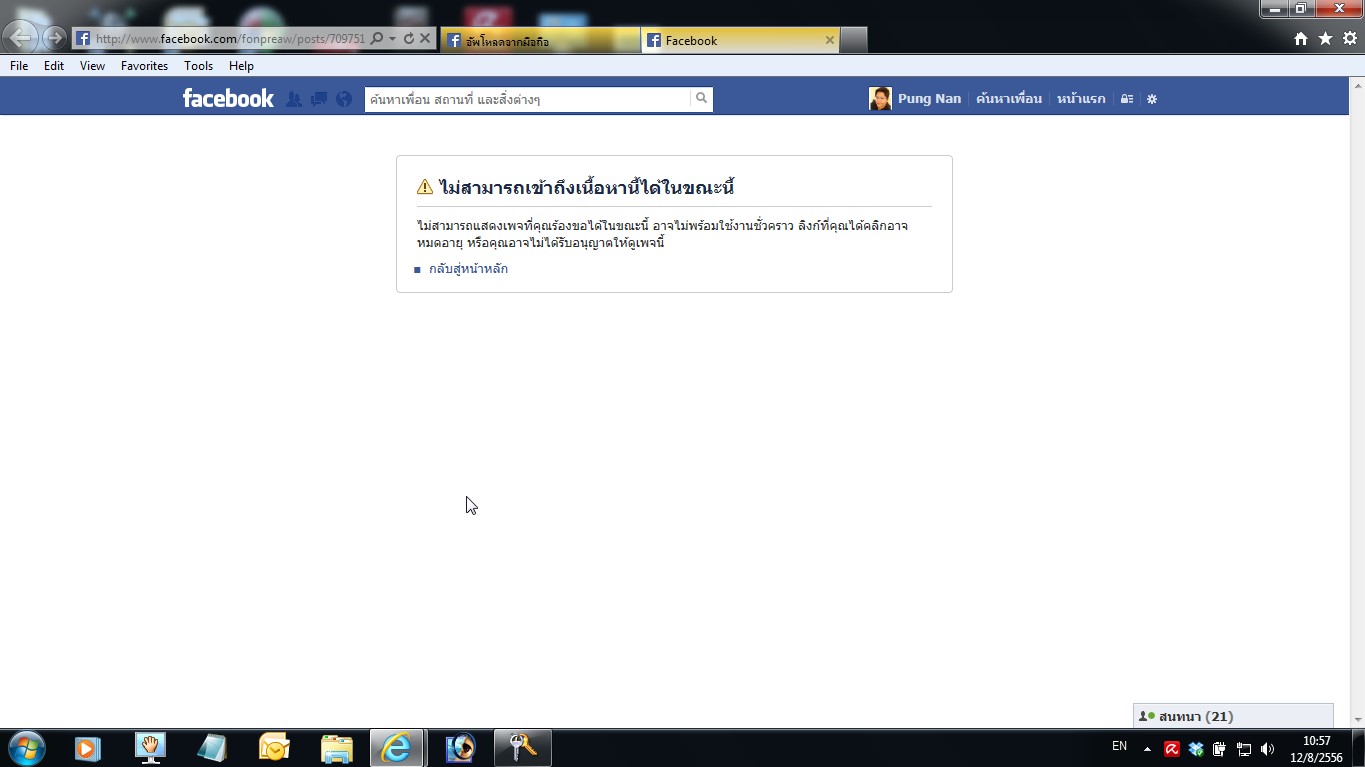Open Windows Explorer folder on the taskbar

[336, 748]
